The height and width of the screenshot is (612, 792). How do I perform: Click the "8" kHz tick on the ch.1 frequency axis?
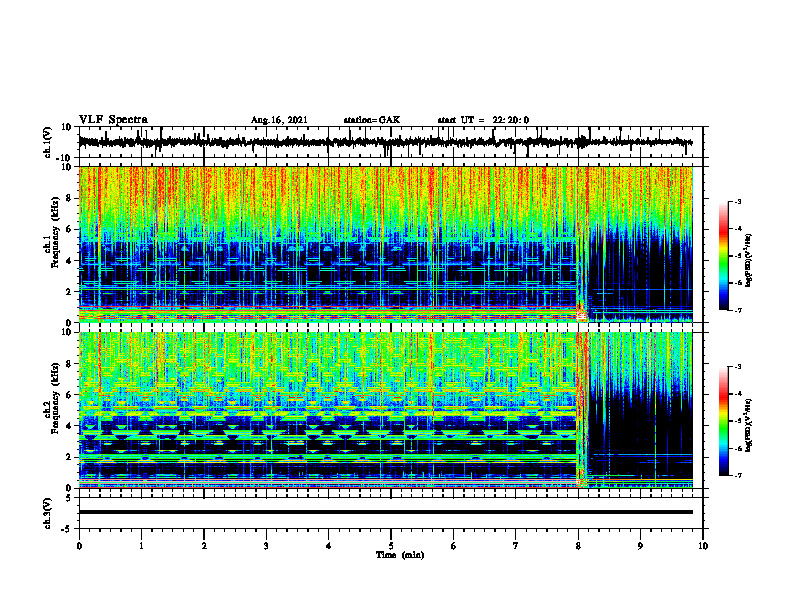70,198
